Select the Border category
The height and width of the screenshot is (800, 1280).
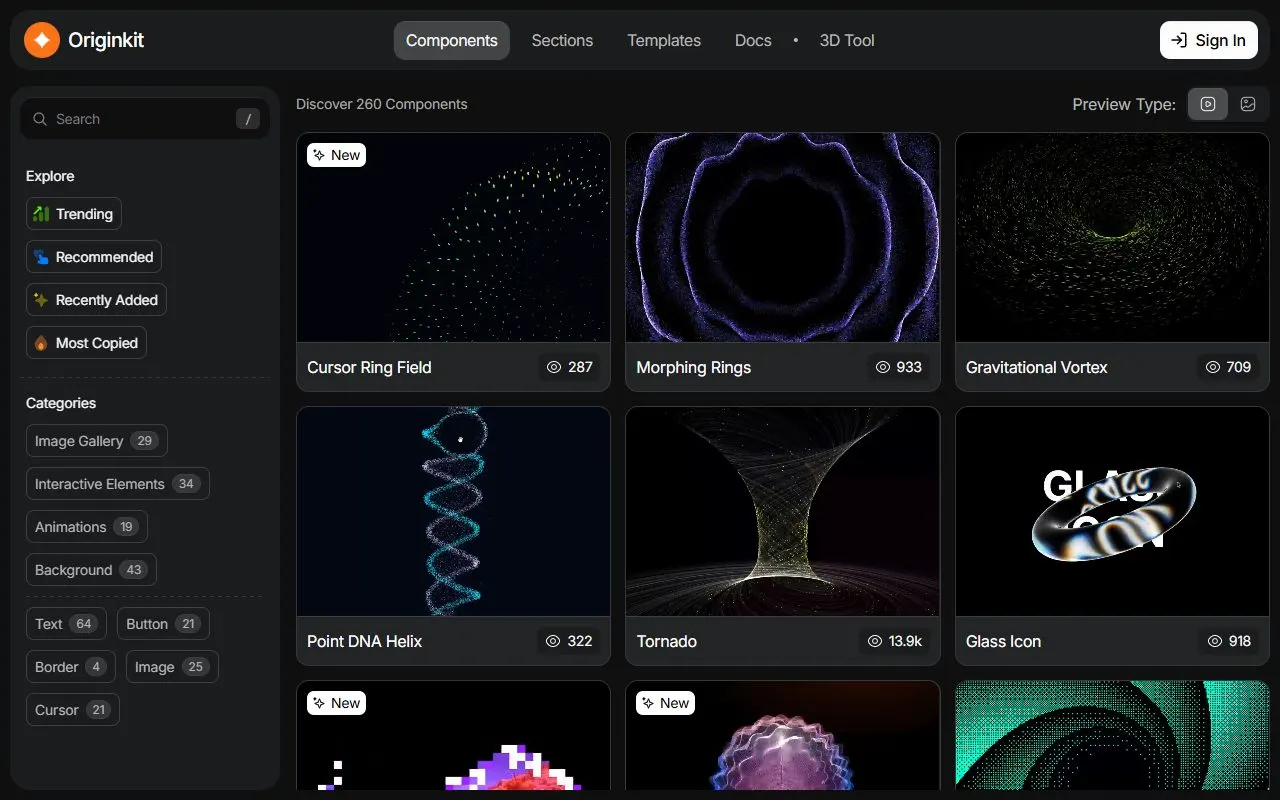(71, 667)
